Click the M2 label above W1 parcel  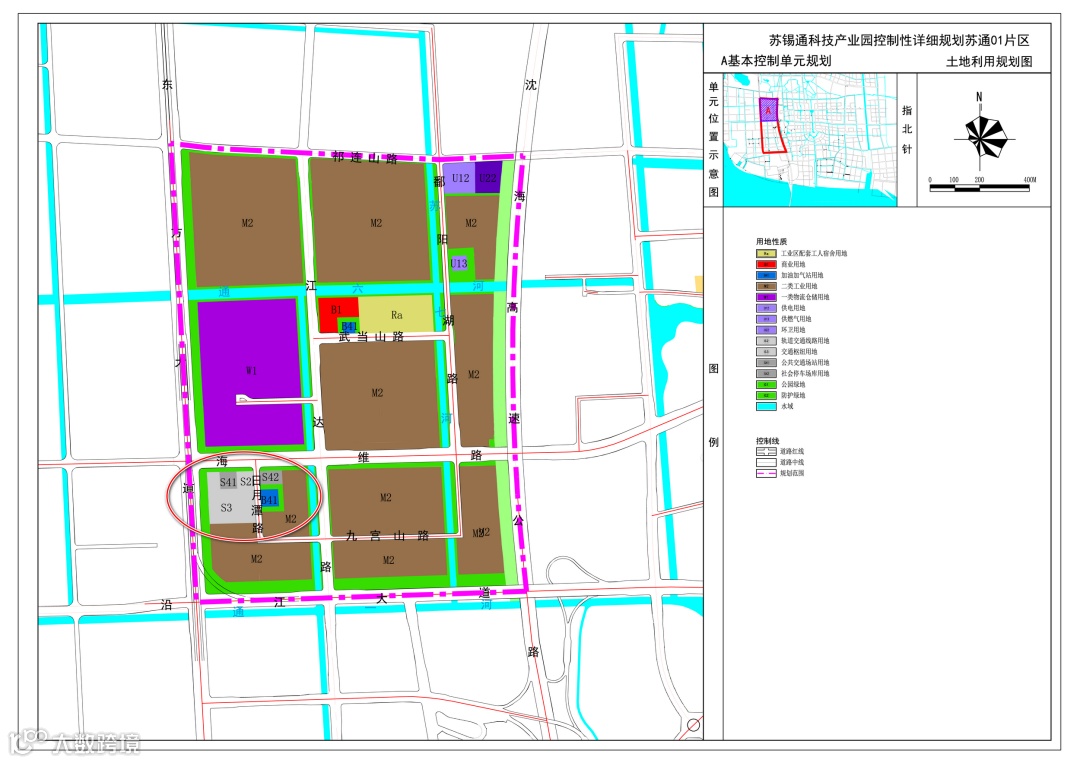tap(247, 223)
